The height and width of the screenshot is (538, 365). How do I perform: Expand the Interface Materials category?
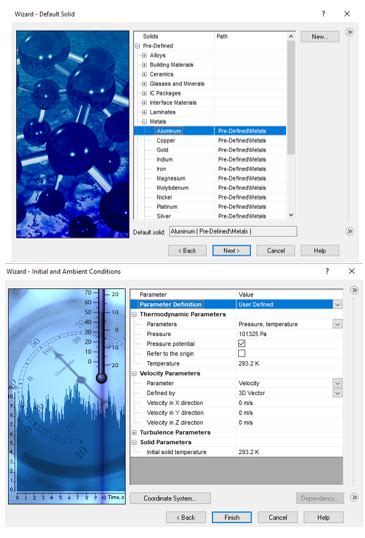[x=144, y=103]
